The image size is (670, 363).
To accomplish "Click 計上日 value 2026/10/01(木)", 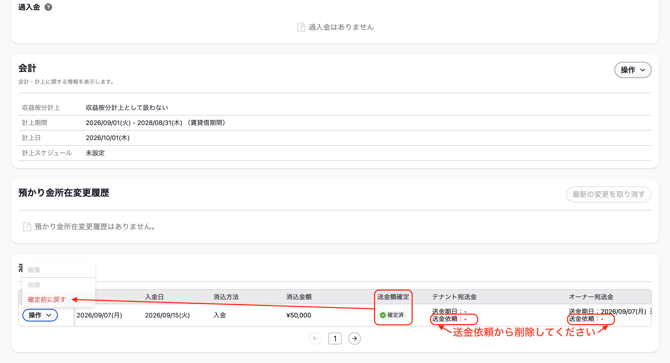I will (107, 138).
